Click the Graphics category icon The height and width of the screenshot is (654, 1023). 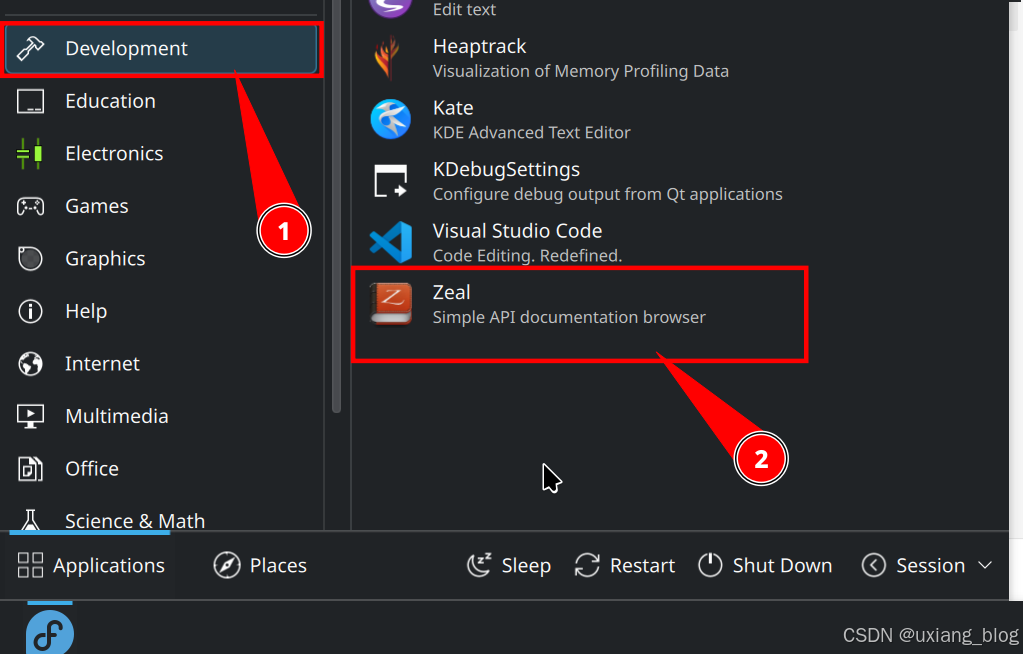coord(30,258)
